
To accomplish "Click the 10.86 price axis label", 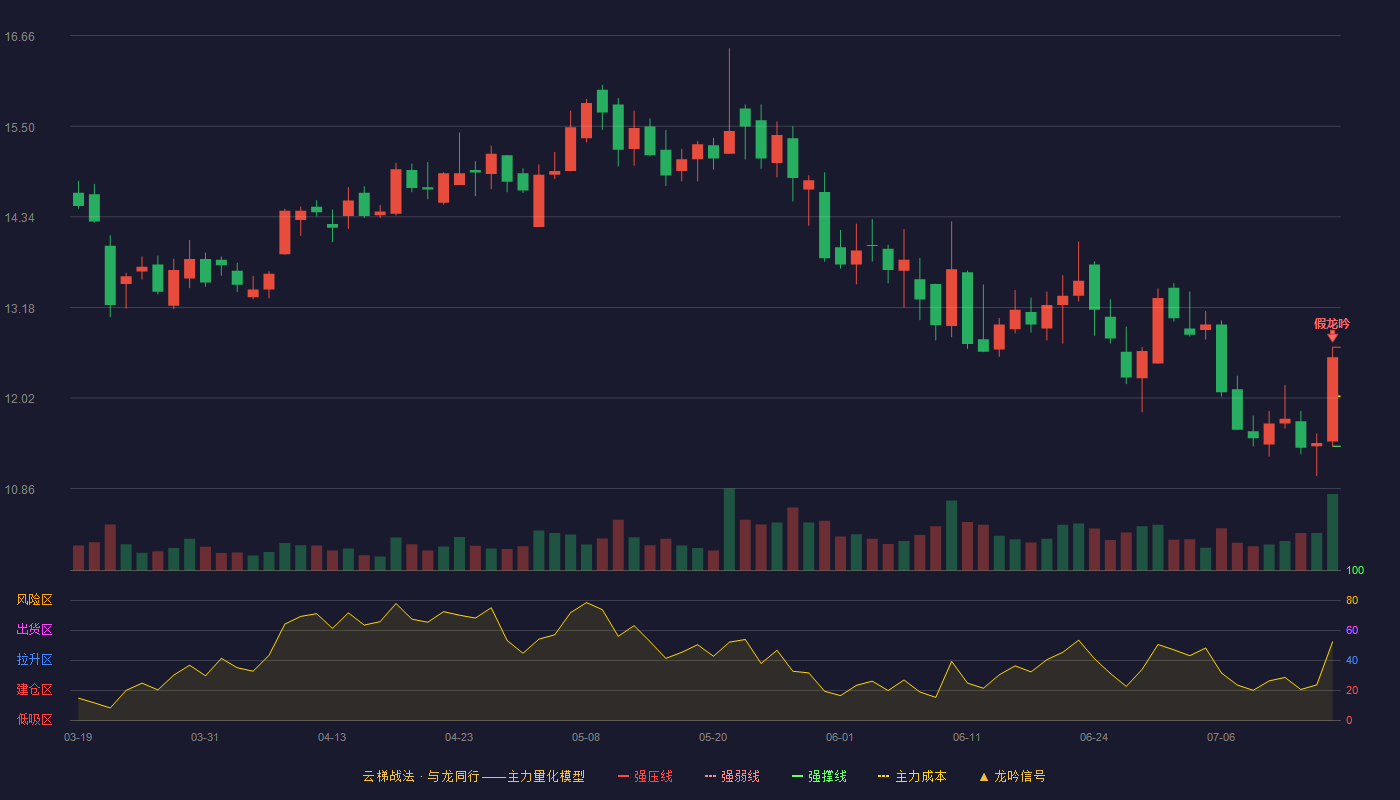I will (x=20, y=490).
